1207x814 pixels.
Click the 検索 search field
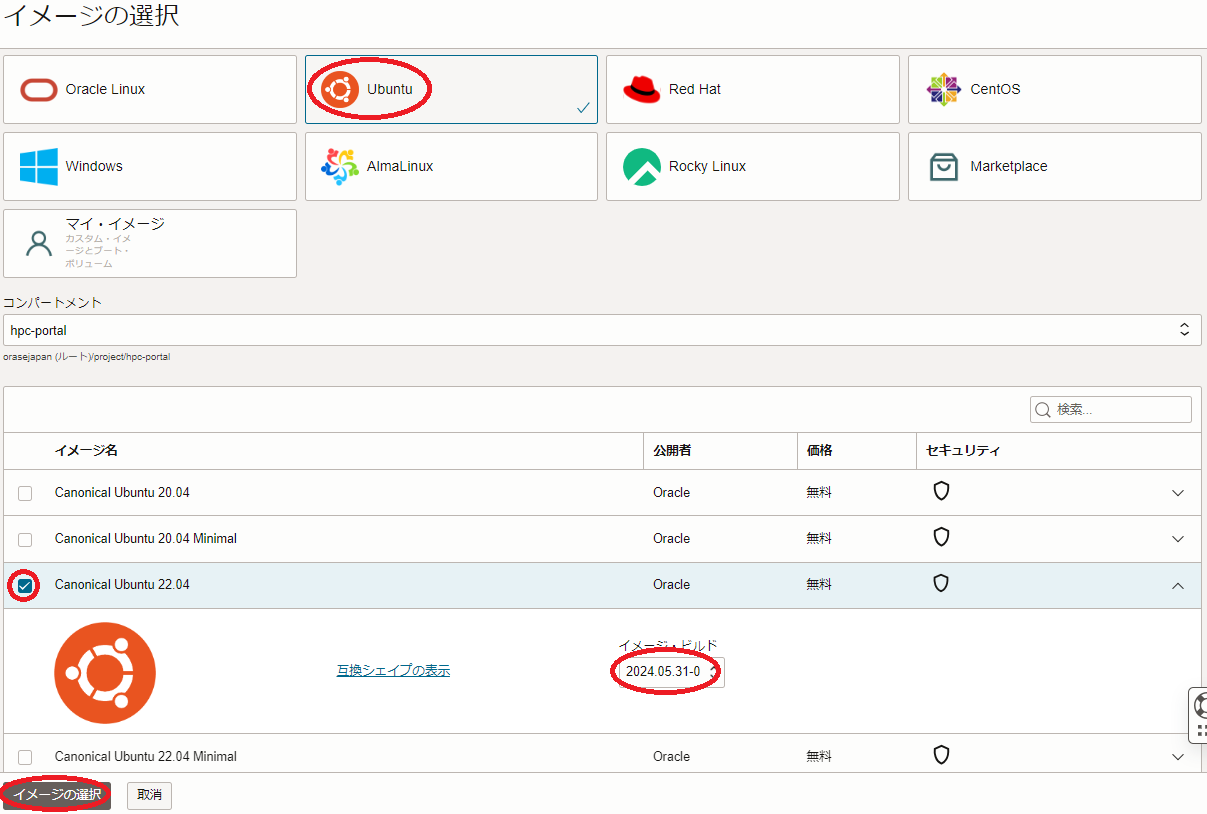tap(1120, 410)
